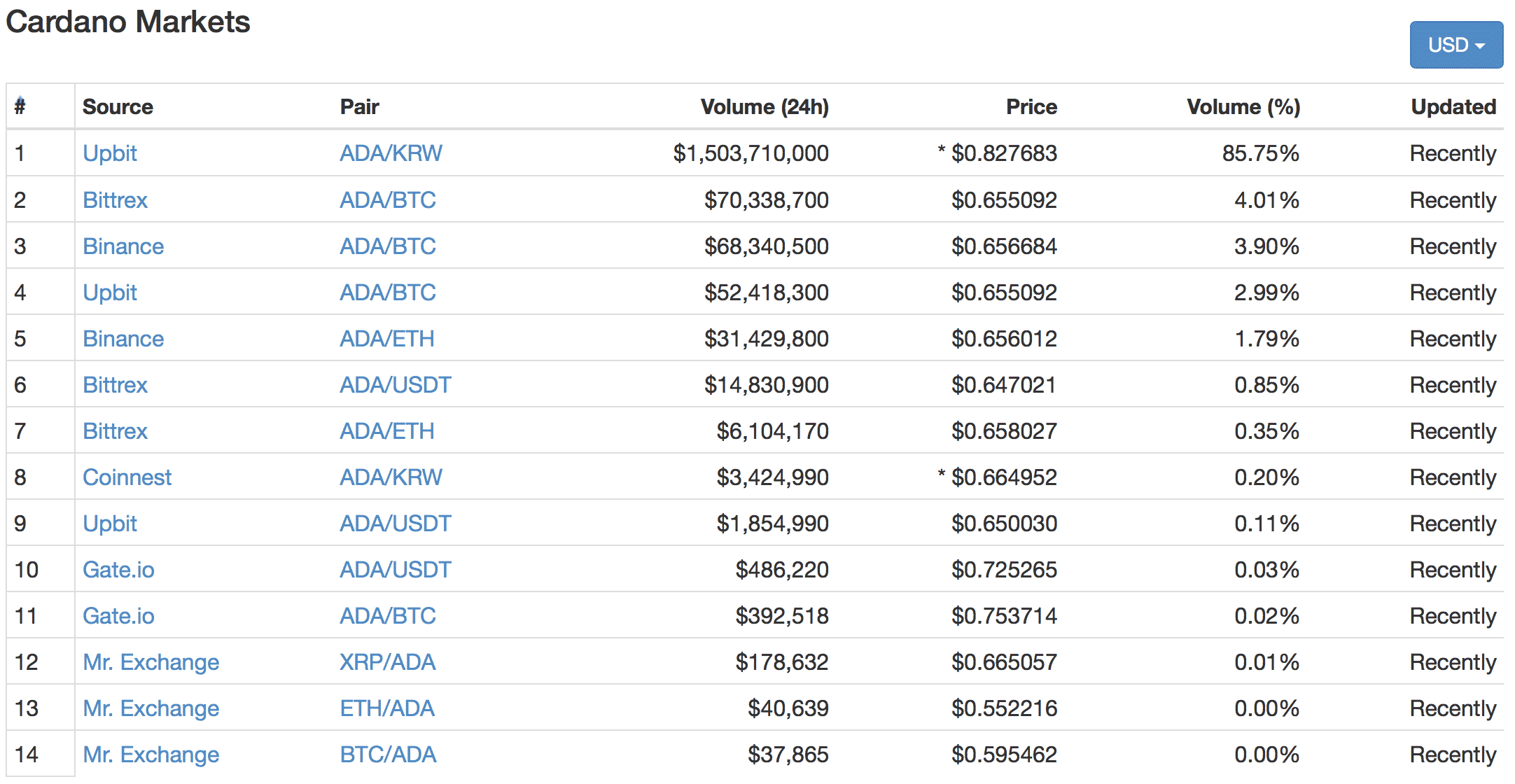1515x784 pixels.
Task: Select the 85.75% volume percentage
Action: tap(1261, 153)
